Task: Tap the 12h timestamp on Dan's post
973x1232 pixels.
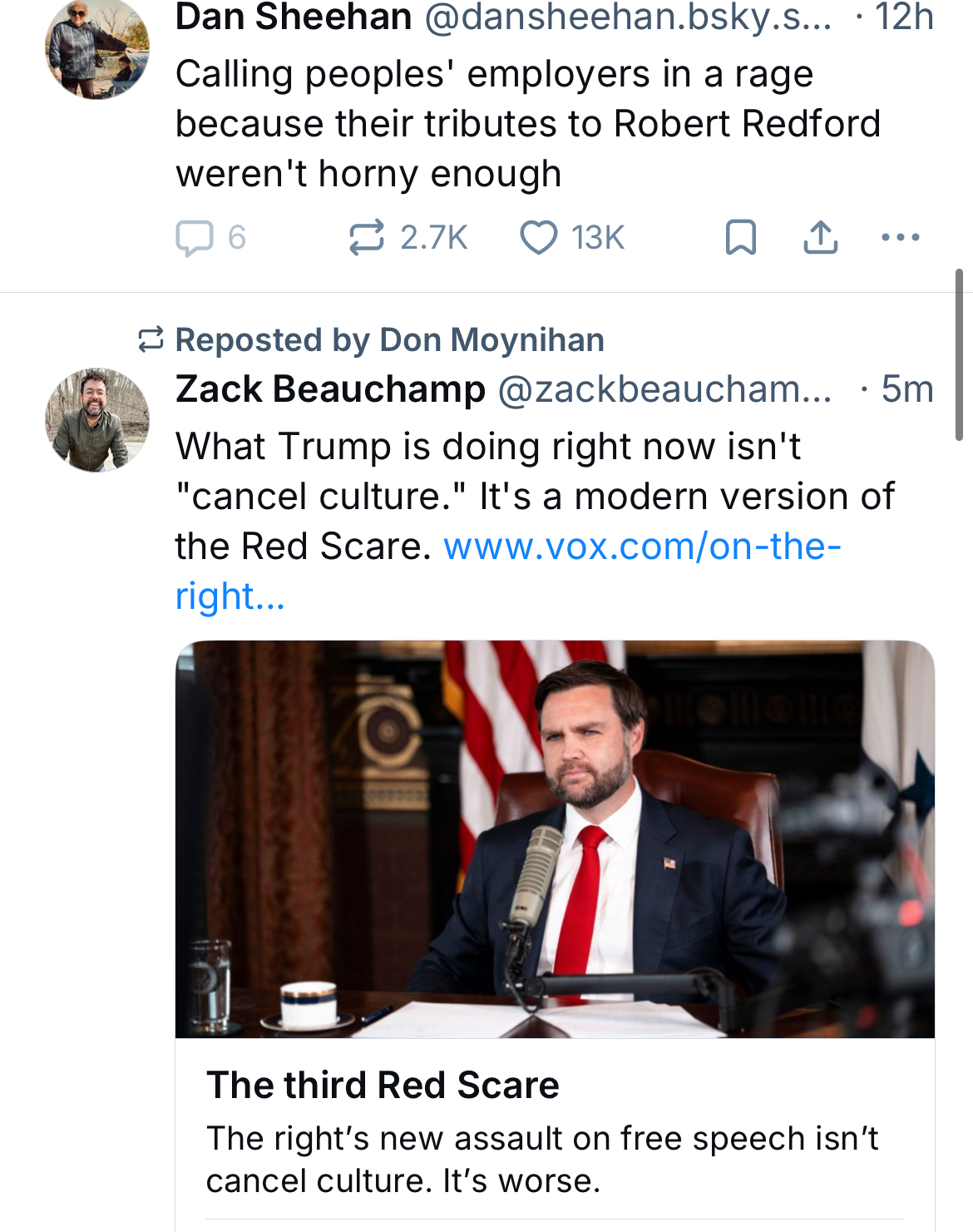Action: click(x=904, y=17)
